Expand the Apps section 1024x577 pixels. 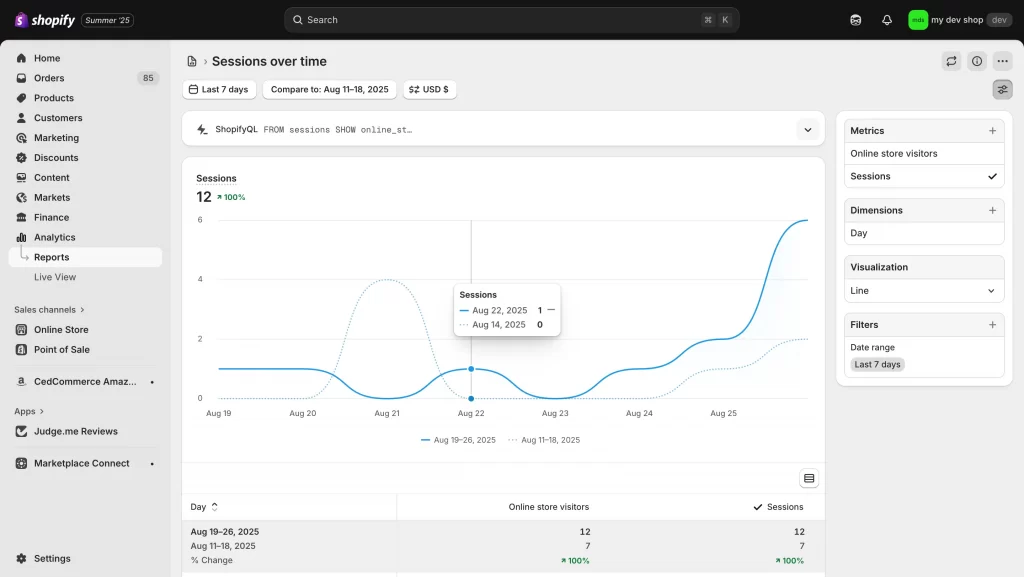tap(29, 411)
